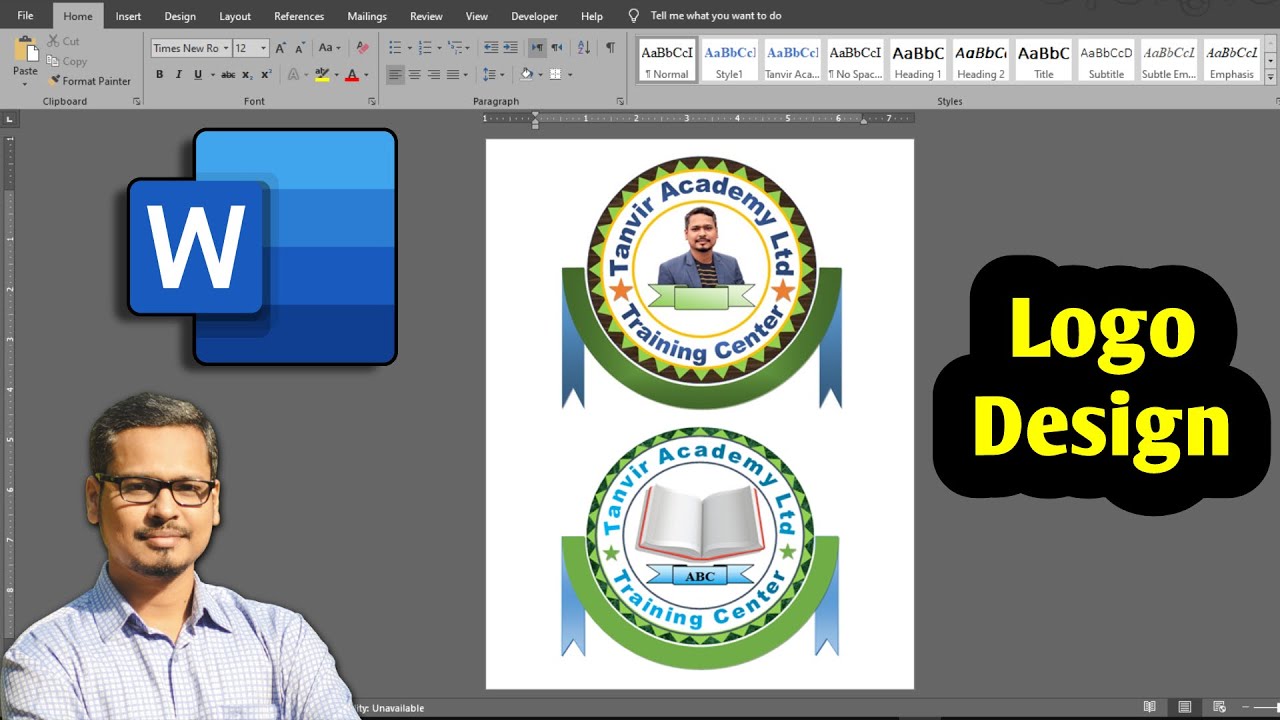The image size is (1280, 720).
Task: Toggle Show/Hide paragraph marks
Action: pyautogui.click(x=610, y=48)
